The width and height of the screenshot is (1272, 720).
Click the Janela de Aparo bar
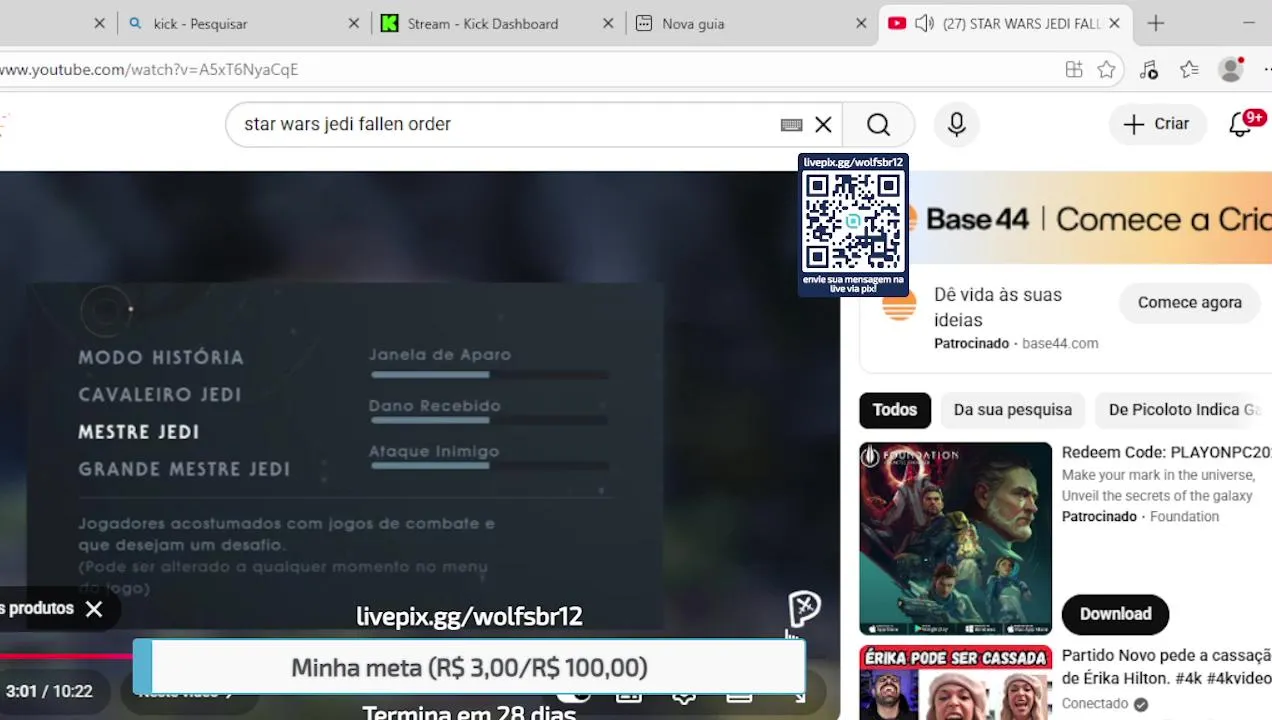[x=490, y=375]
